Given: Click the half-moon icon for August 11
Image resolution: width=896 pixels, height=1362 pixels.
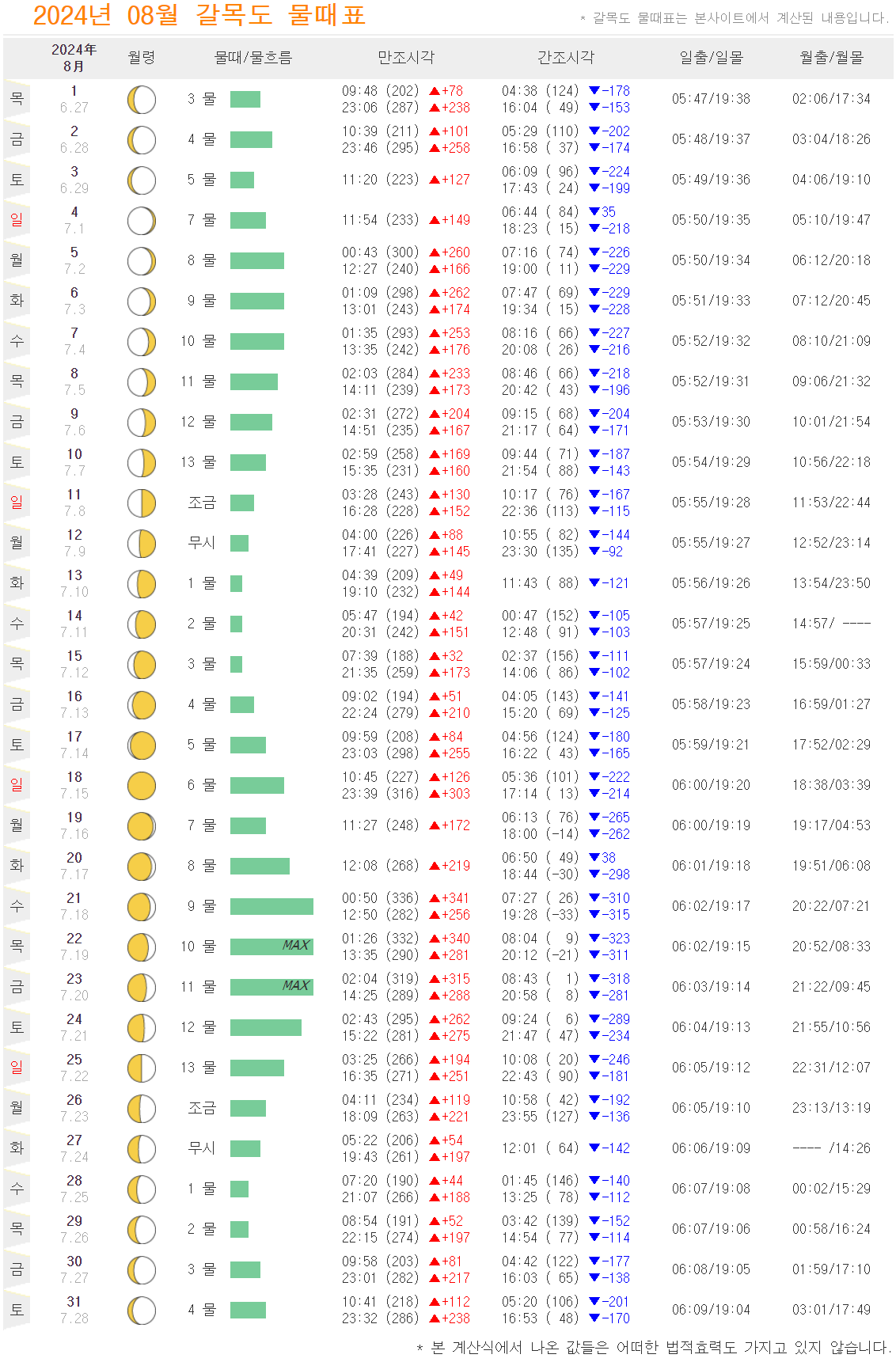Looking at the screenshot, I should [142, 503].
